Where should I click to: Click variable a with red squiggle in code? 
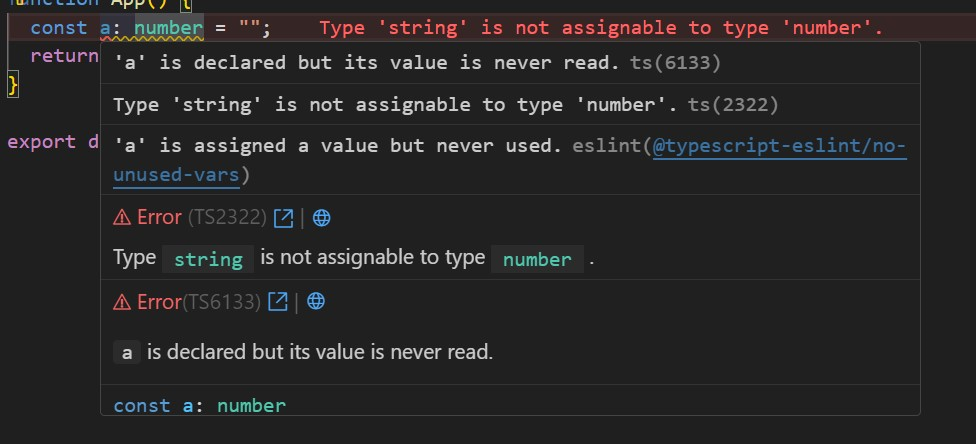coord(106,28)
